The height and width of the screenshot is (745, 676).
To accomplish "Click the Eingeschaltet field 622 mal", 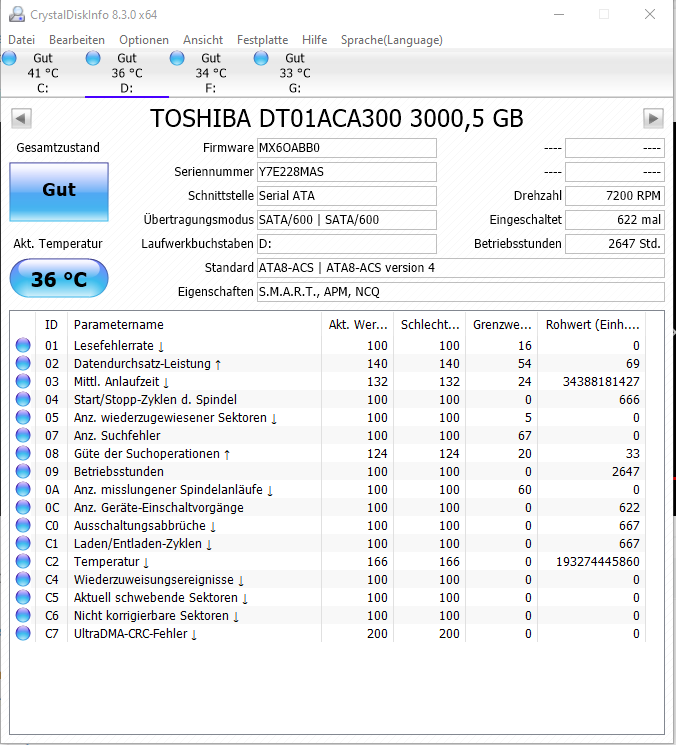I will pyautogui.click(x=615, y=220).
